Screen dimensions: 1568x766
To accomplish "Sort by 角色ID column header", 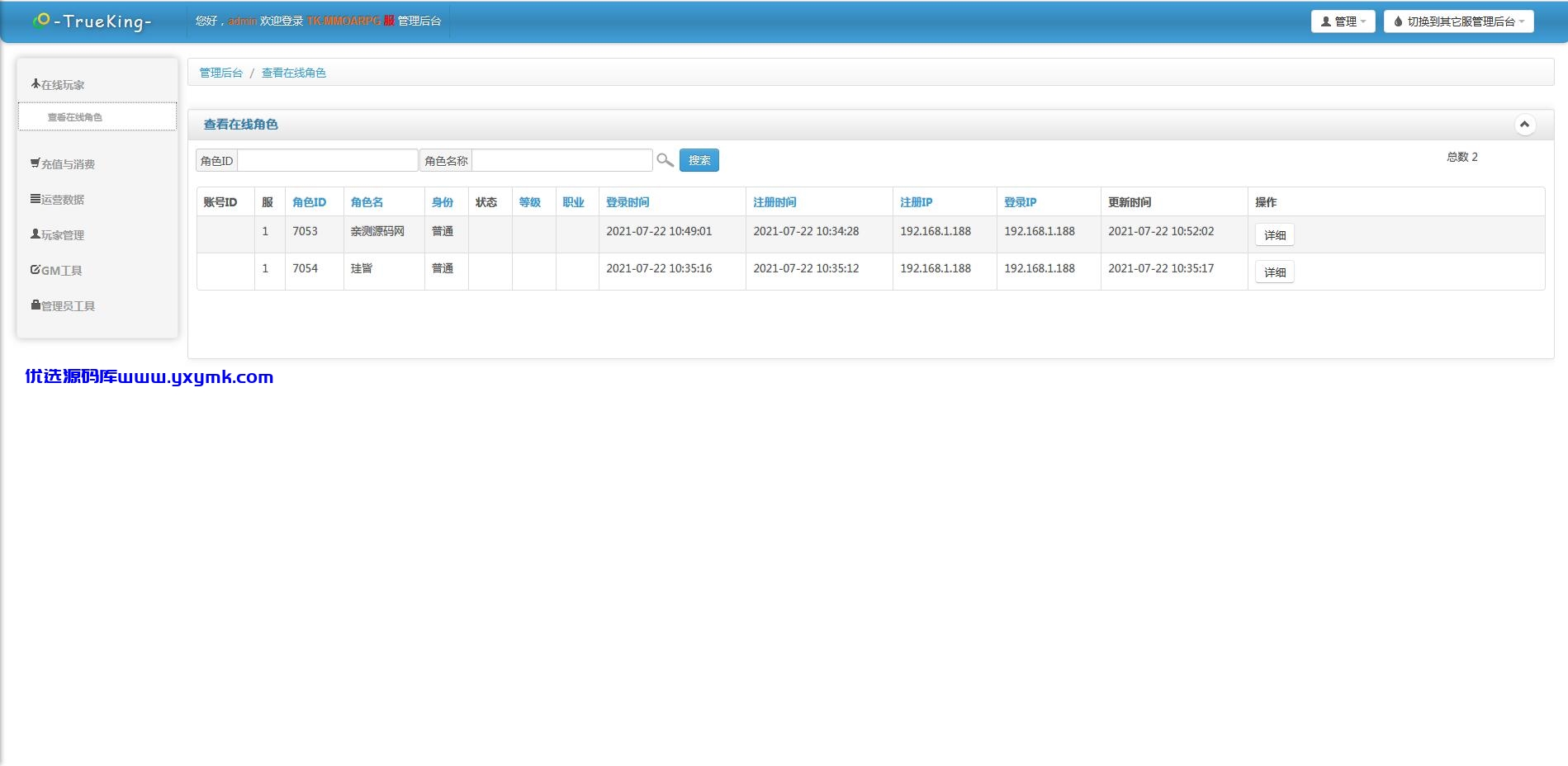I will click(x=310, y=202).
